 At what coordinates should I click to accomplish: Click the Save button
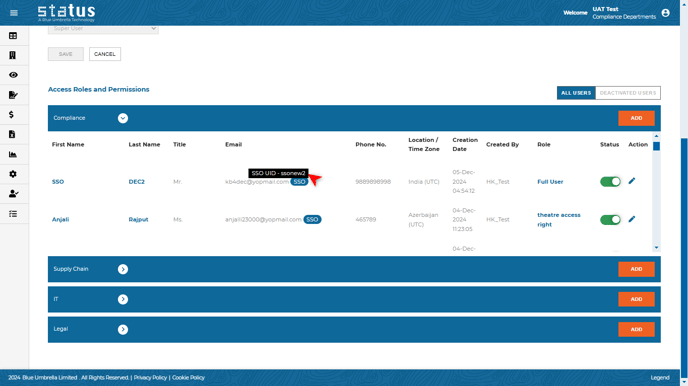click(66, 54)
